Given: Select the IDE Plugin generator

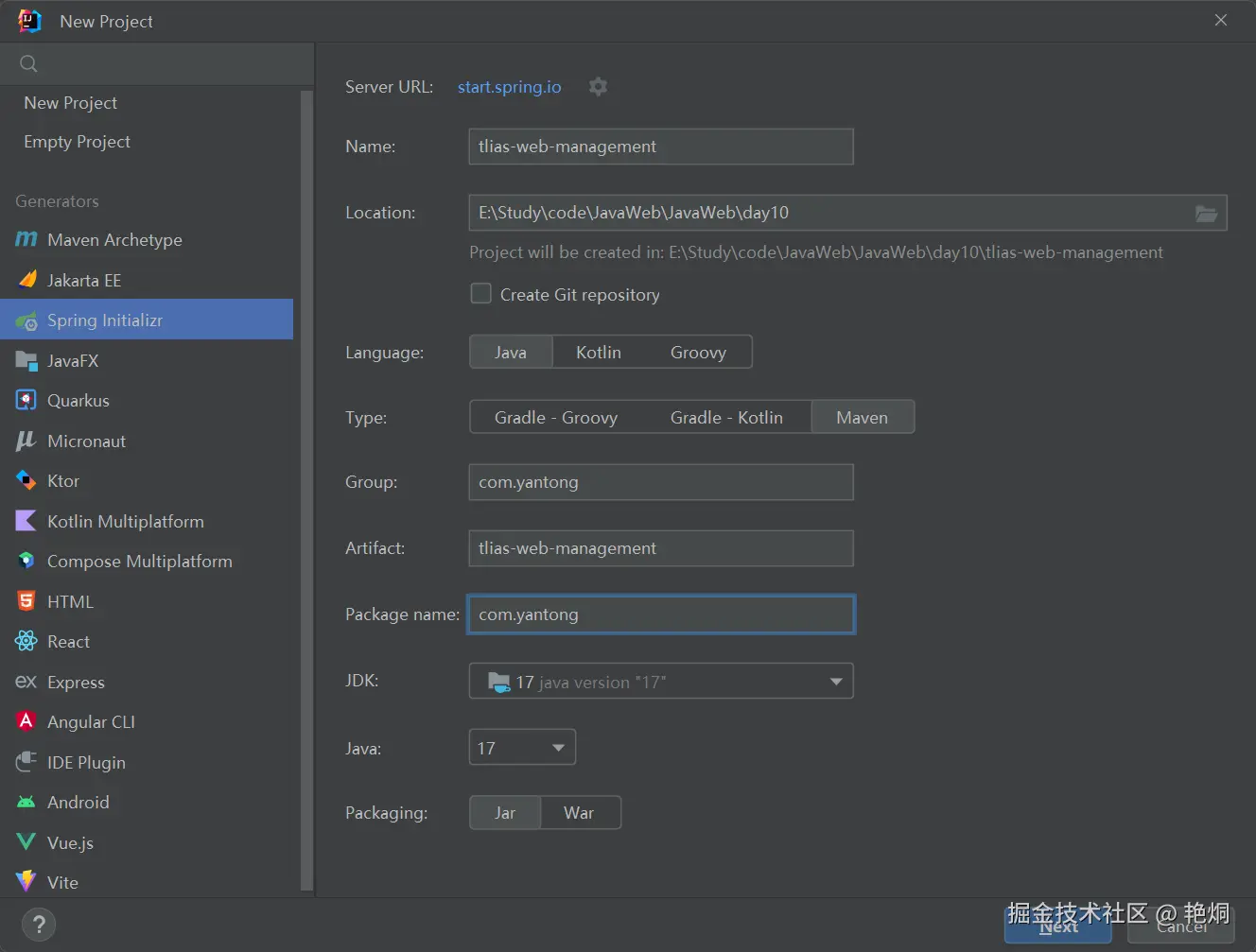Looking at the screenshot, I should (x=147, y=762).
